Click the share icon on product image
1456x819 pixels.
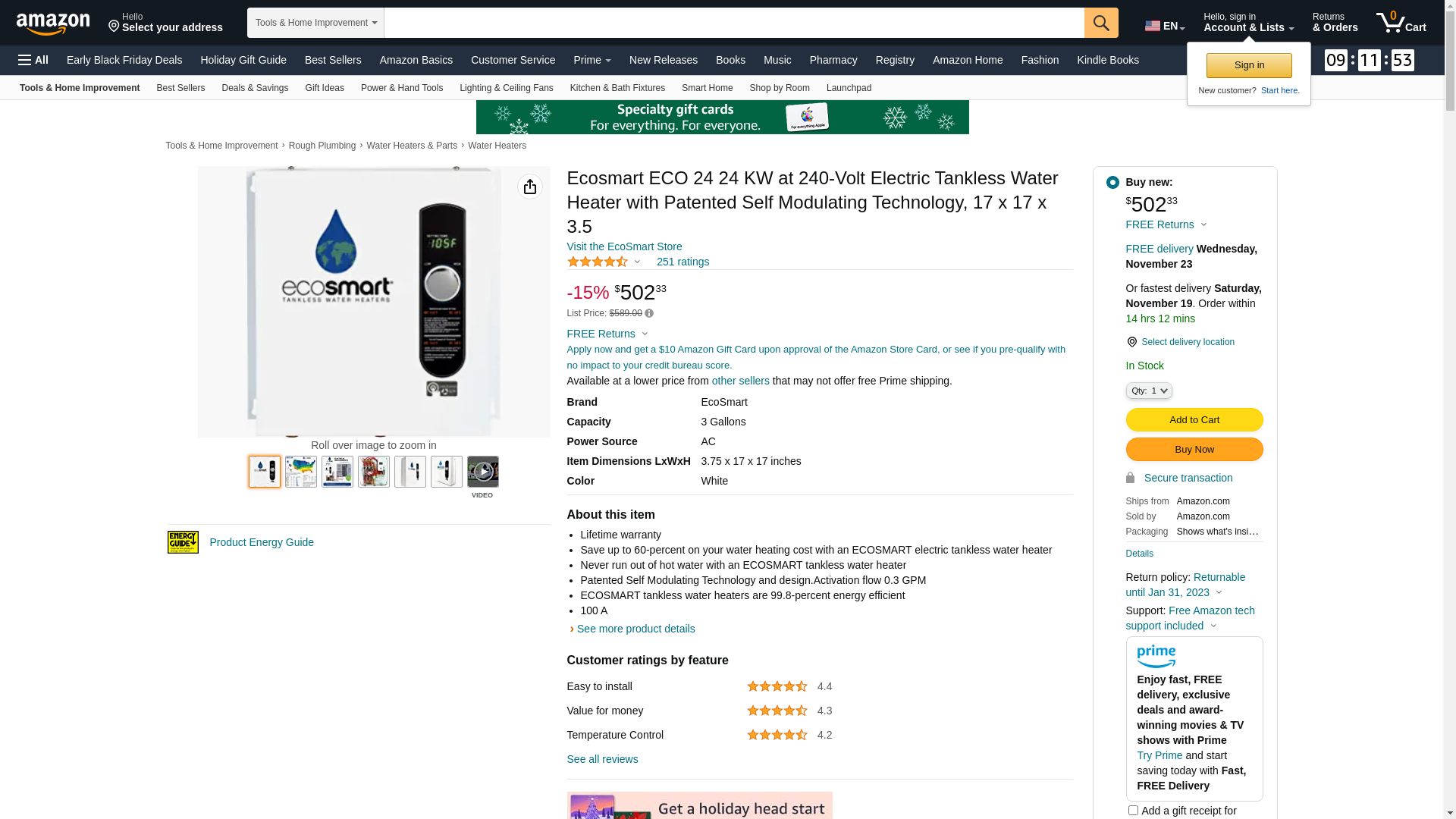tap(530, 187)
